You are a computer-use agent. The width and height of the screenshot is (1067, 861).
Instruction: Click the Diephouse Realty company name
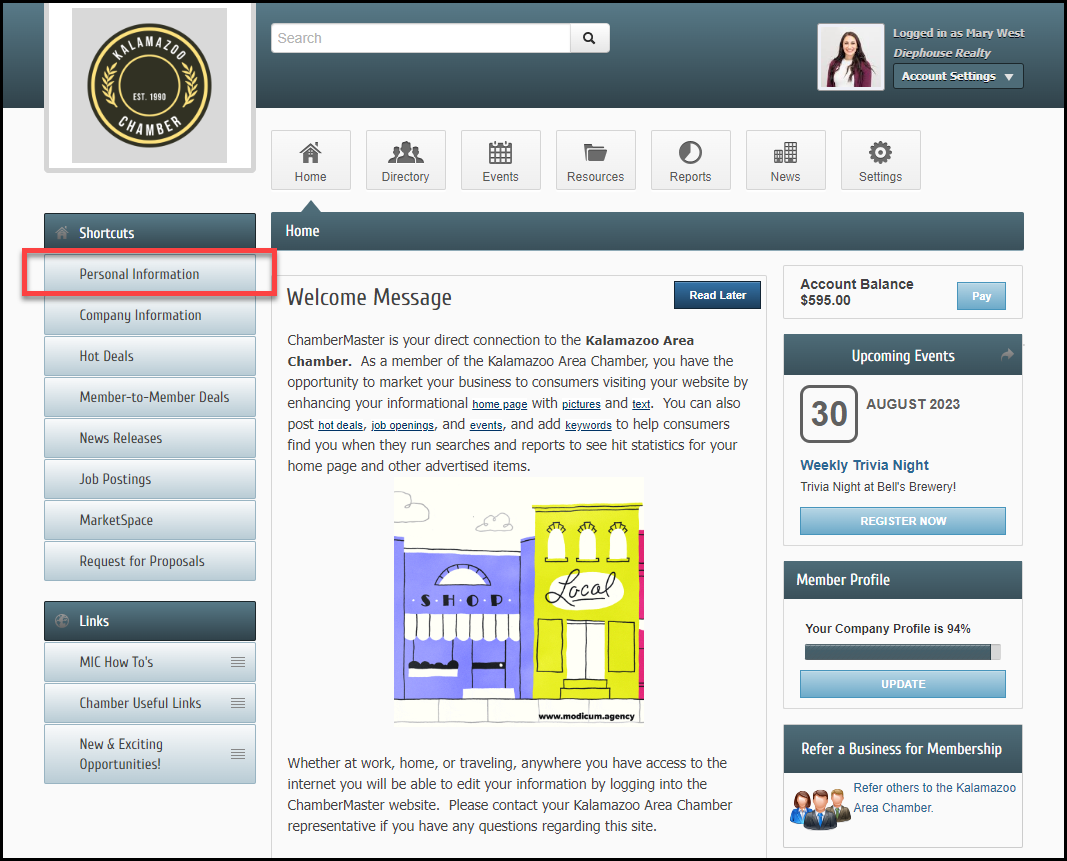point(942,53)
